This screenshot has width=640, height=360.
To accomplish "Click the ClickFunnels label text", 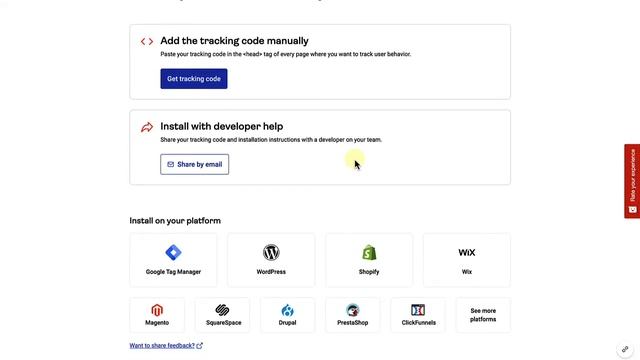I will click(419, 322).
